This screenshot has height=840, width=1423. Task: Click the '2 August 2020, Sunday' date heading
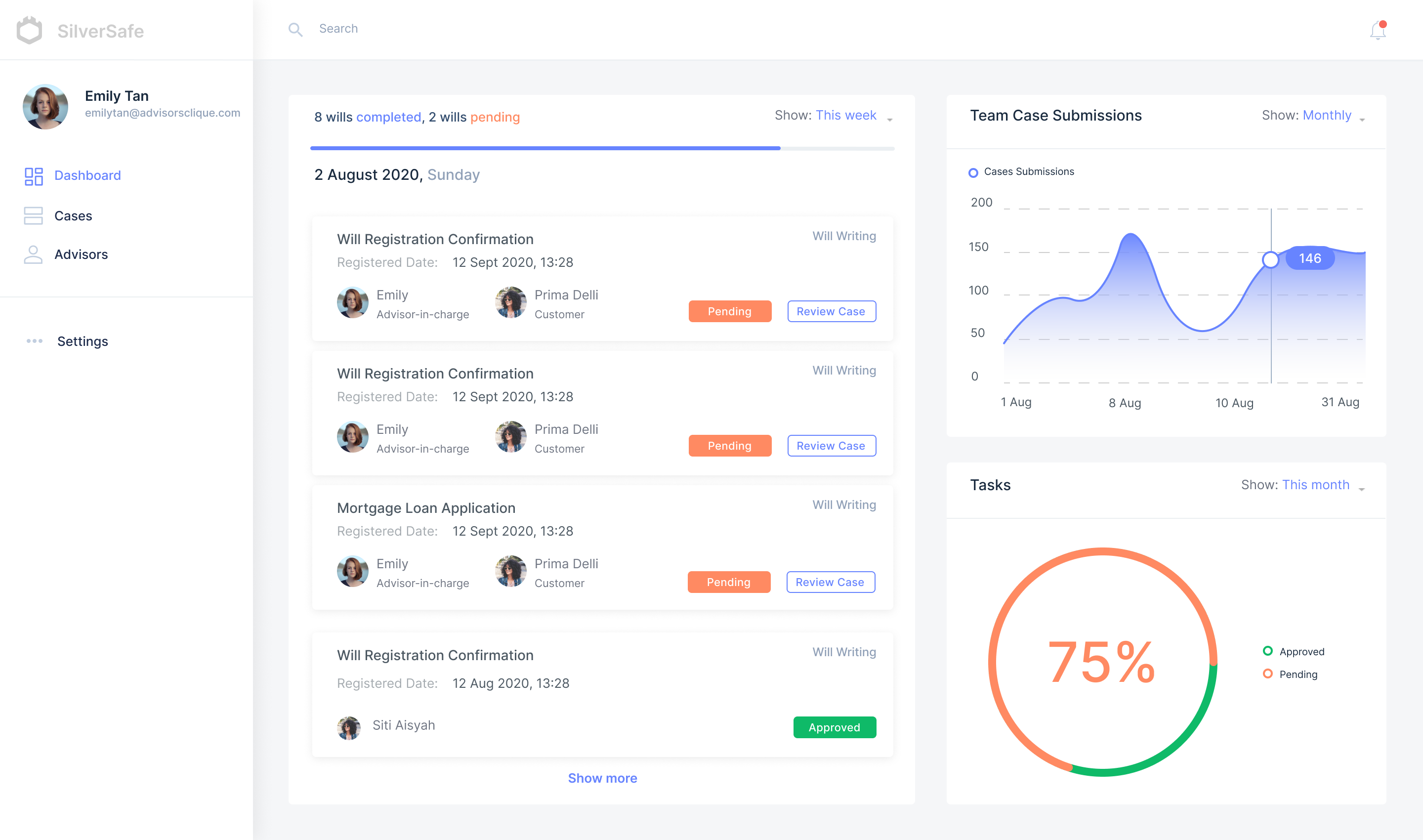[397, 175]
